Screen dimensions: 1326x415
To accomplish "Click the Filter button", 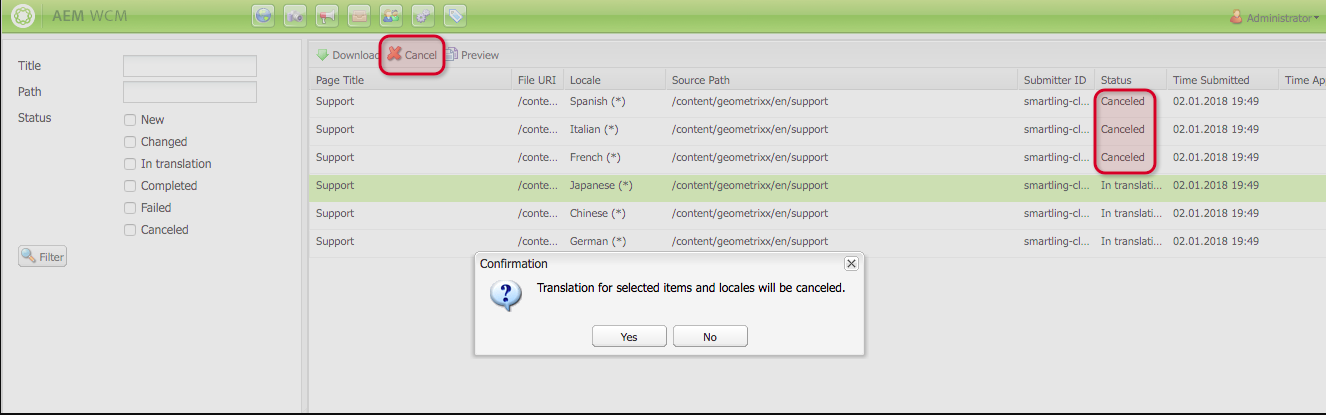I will coord(42,257).
